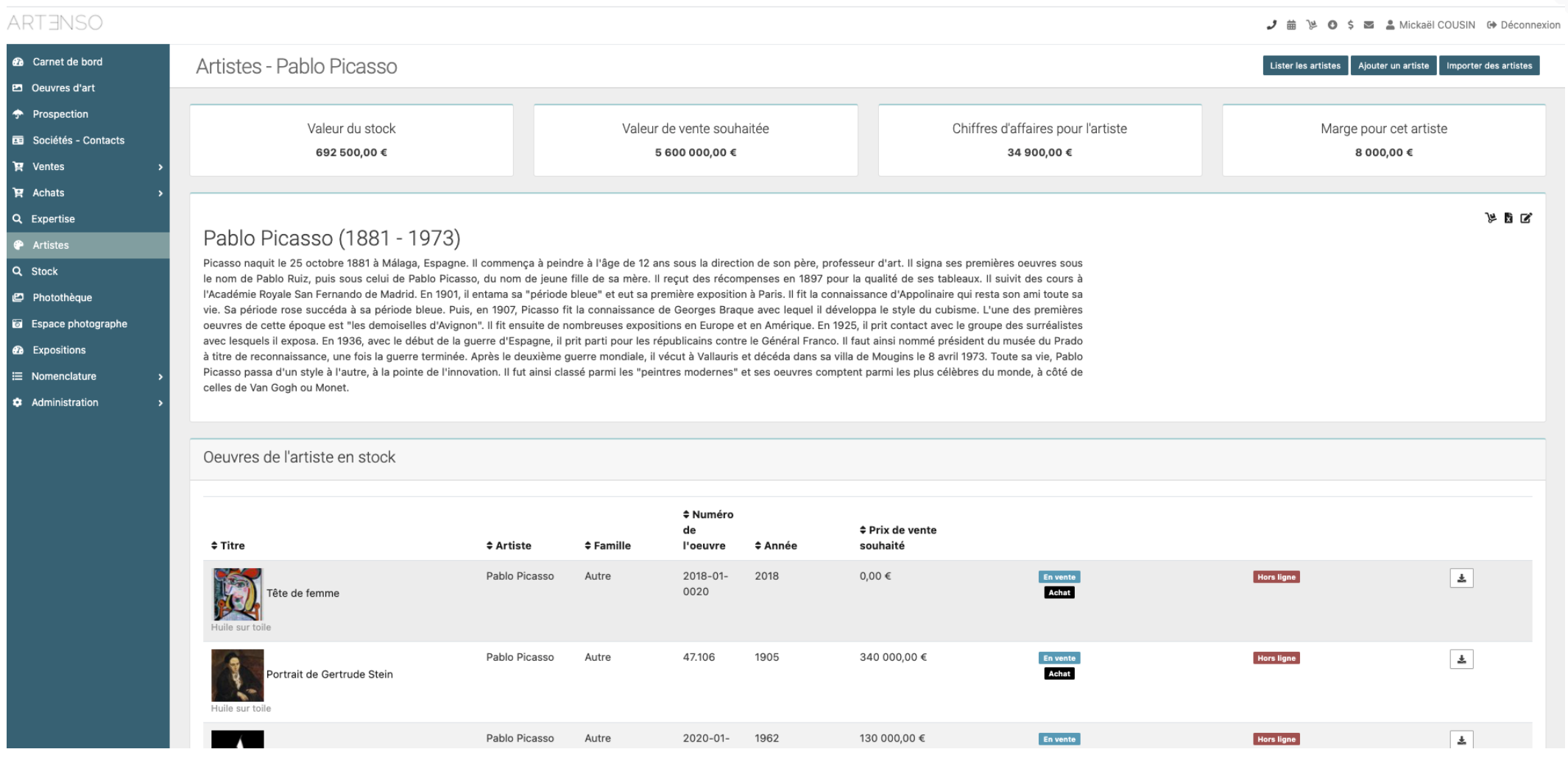
Task: Click Achat badge for Tête de femme
Action: [1059, 592]
